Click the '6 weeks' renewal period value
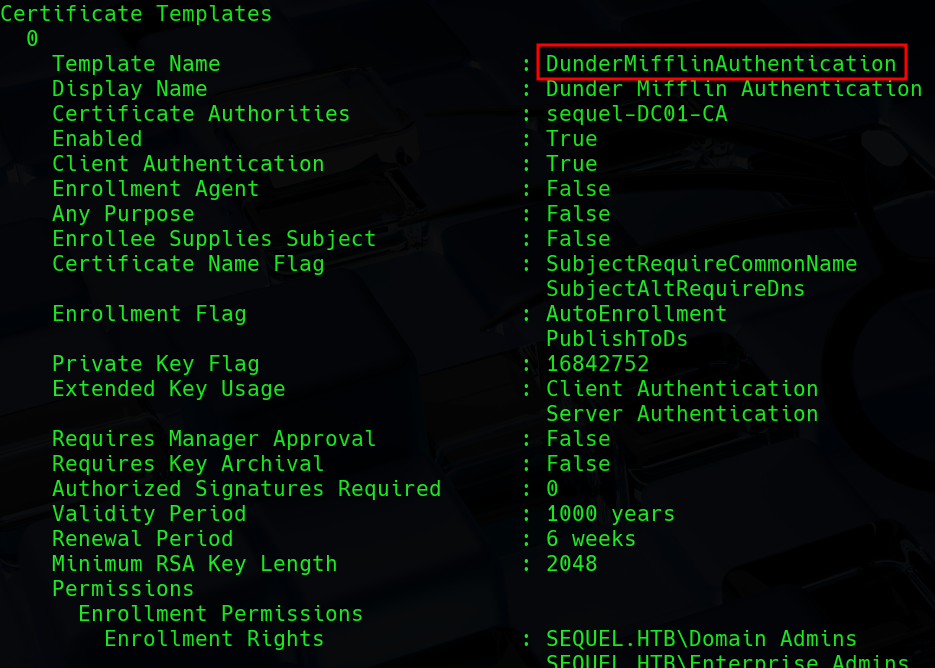The height and width of the screenshot is (668, 935). coord(591,538)
